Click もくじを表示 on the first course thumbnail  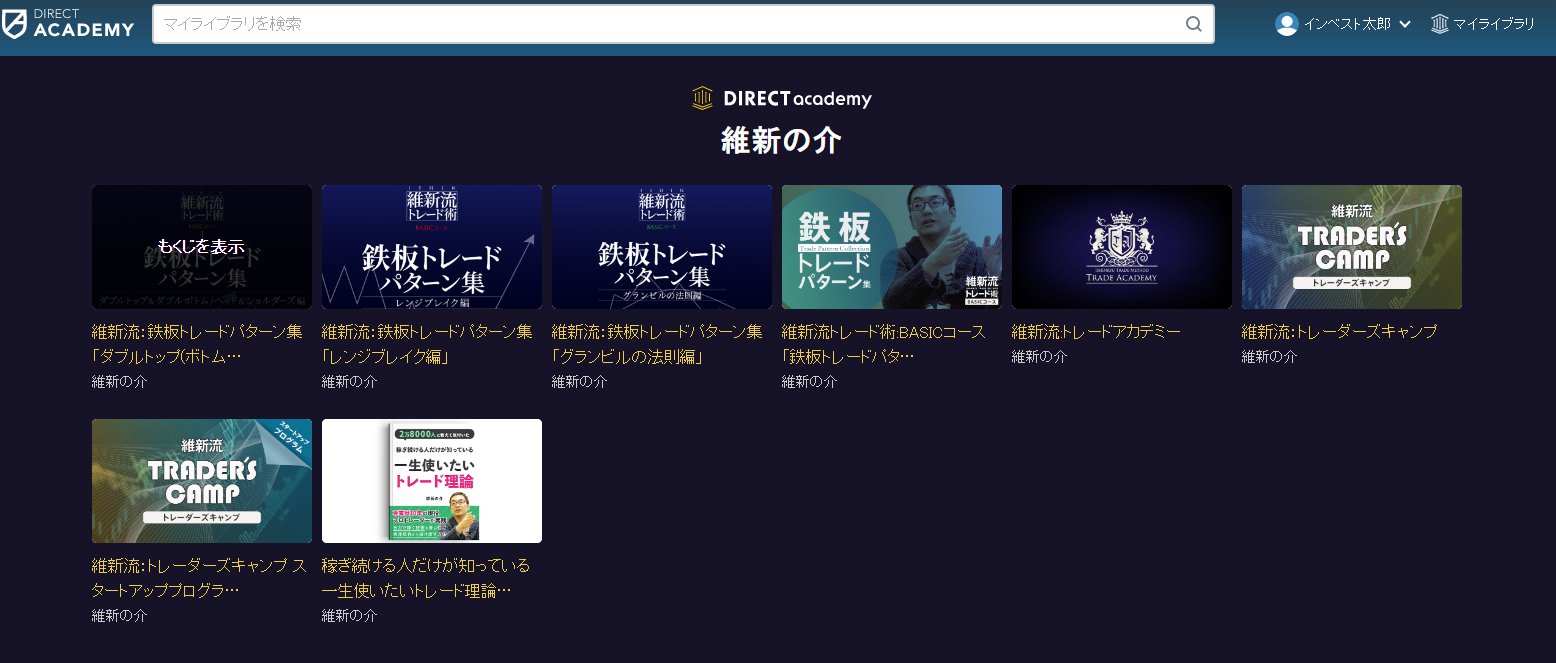point(201,246)
